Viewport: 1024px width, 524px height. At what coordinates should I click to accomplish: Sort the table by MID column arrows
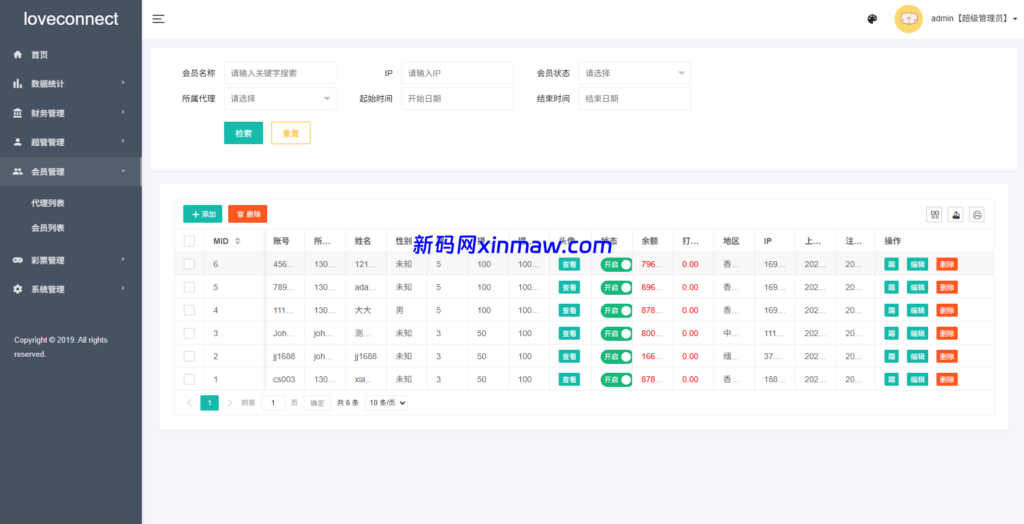238,241
